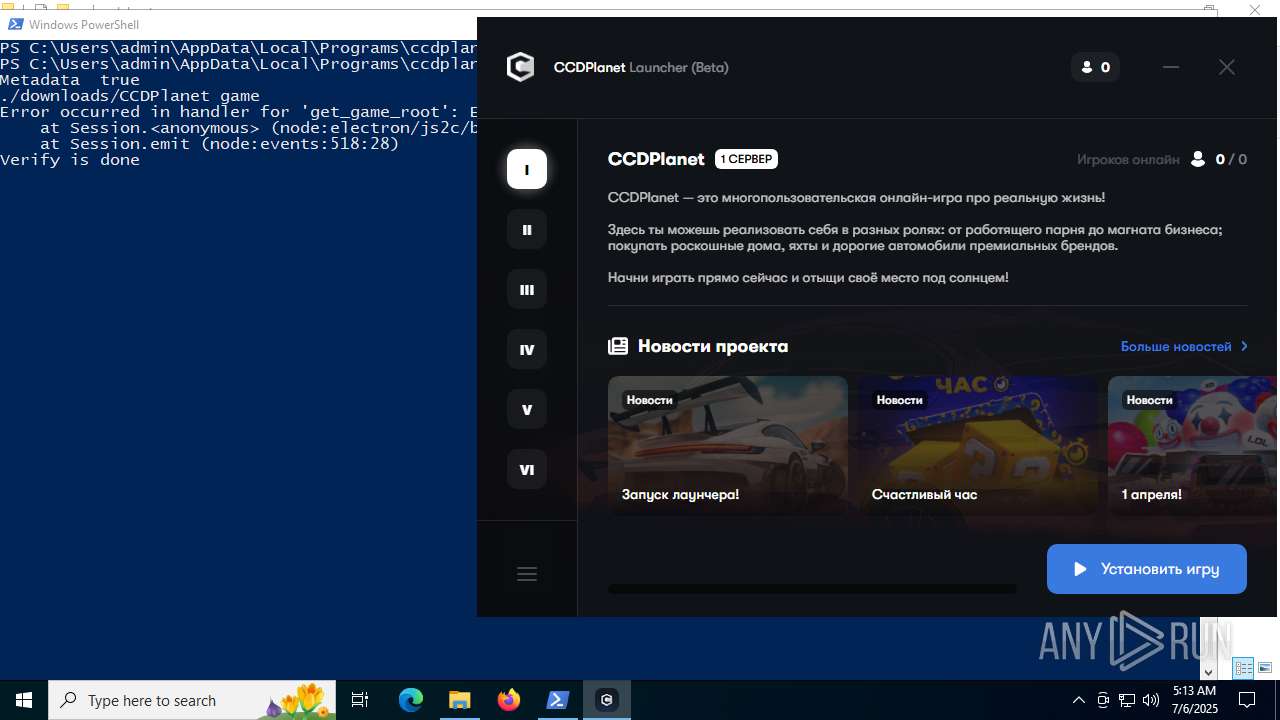Viewport: 1280px width, 720px height.
Task: Minimize the CCDPlanet Launcher window
Action: 1171,67
